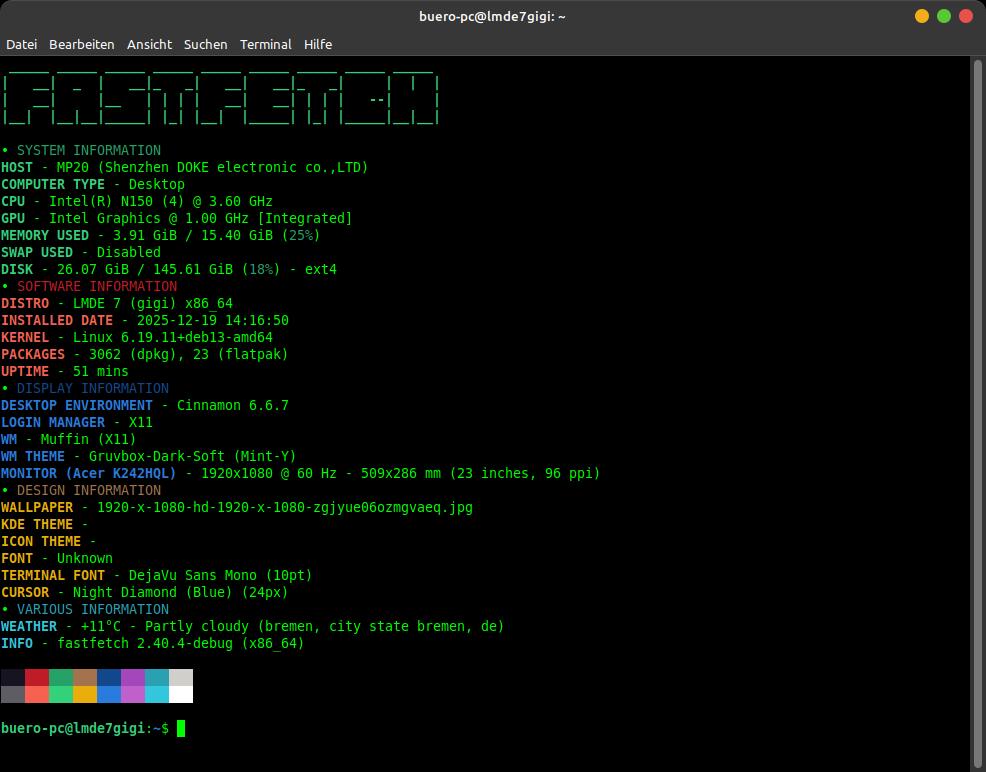Open the Suchen menu

coord(205,45)
